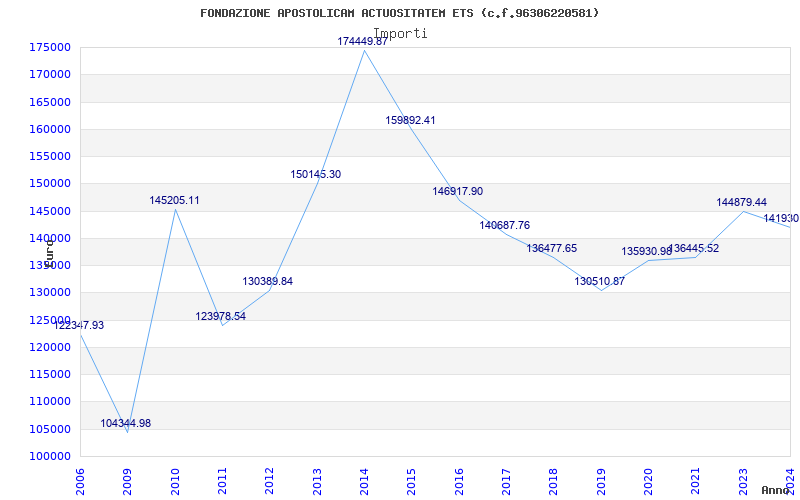The height and width of the screenshot is (500, 800).
Task: Select the data label 104344.98
Action: pyautogui.click(x=126, y=423)
